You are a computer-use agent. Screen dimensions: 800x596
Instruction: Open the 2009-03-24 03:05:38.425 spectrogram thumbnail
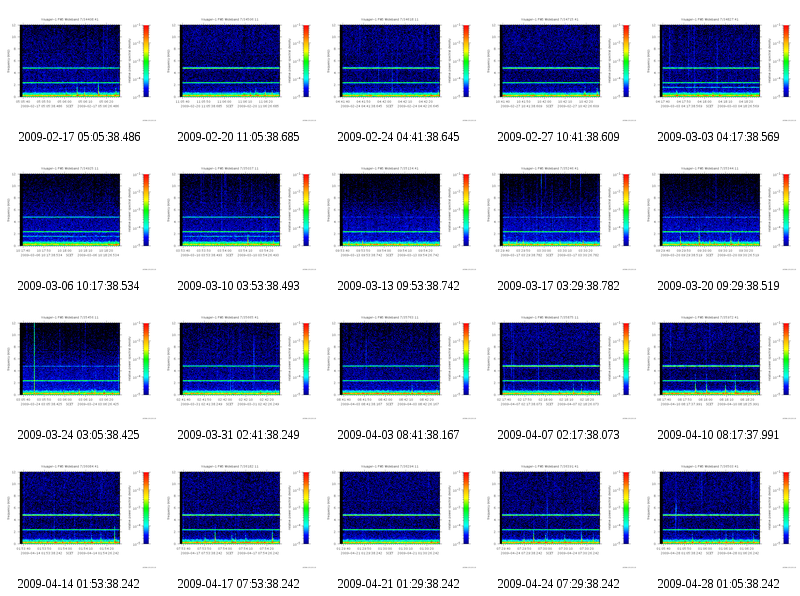tap(79, 367)
